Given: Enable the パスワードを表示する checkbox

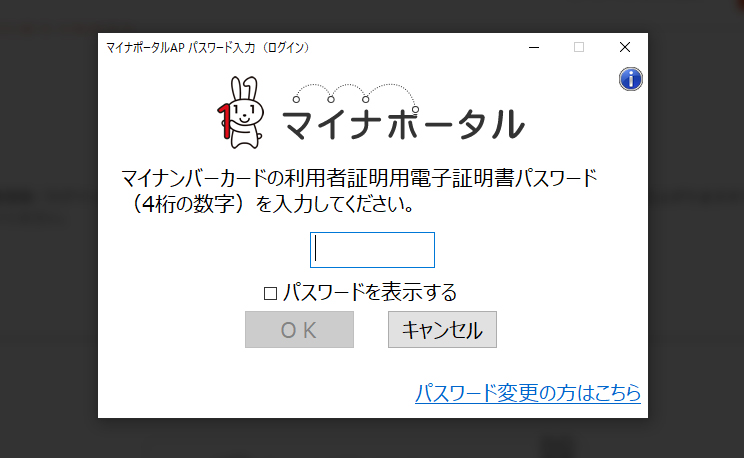Looking at the screenshot, I should click(x=270, y=293).
